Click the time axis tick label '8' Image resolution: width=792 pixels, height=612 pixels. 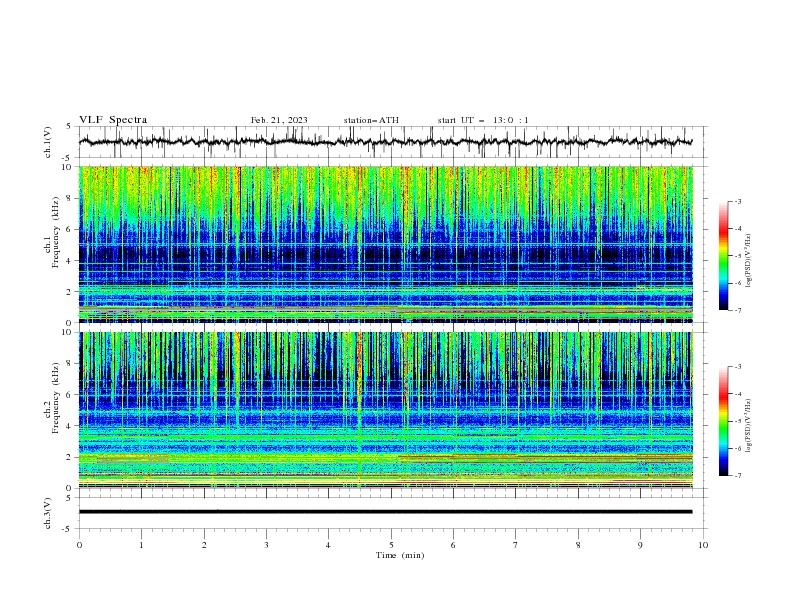pyautogui.click(x=578, y=545)
